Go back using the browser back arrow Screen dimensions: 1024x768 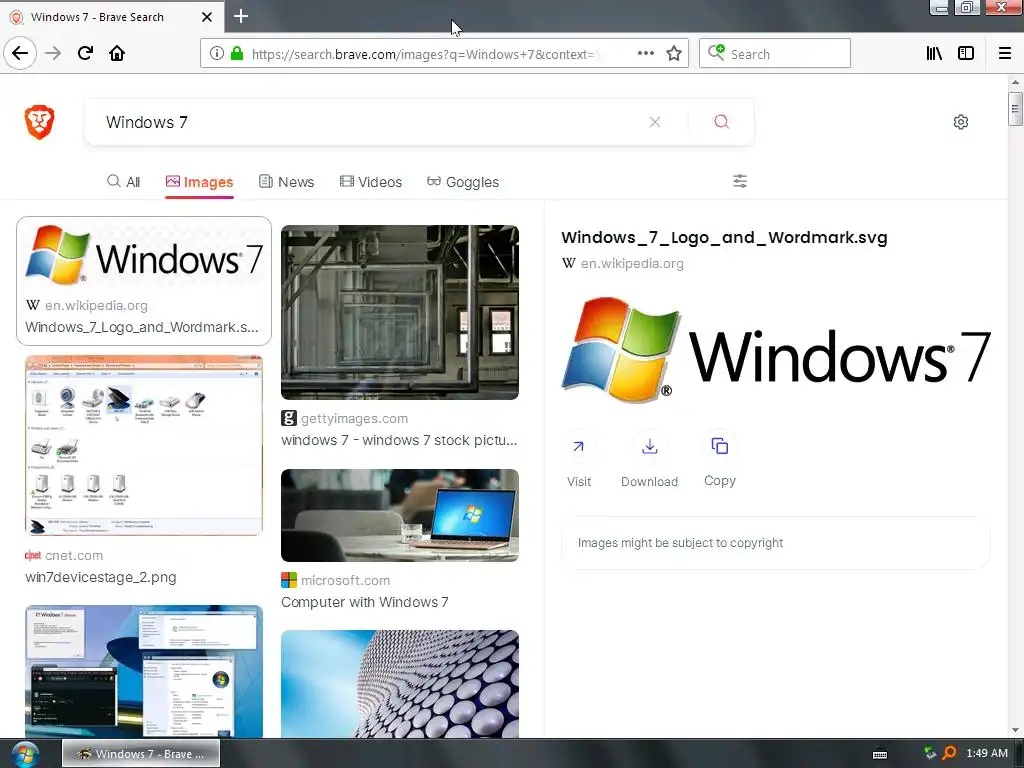(x=20, y=53)
